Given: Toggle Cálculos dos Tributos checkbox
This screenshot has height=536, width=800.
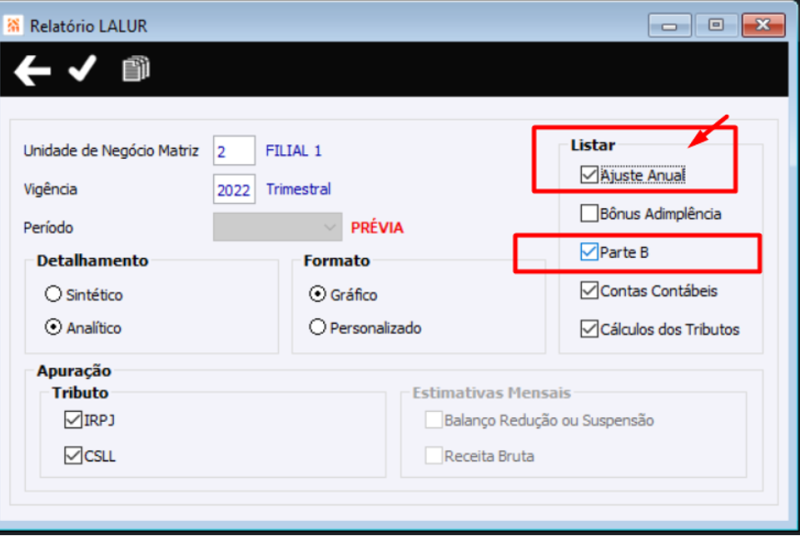Looking at the screenshot, I should pyautogui.click(x=589, y=329).
